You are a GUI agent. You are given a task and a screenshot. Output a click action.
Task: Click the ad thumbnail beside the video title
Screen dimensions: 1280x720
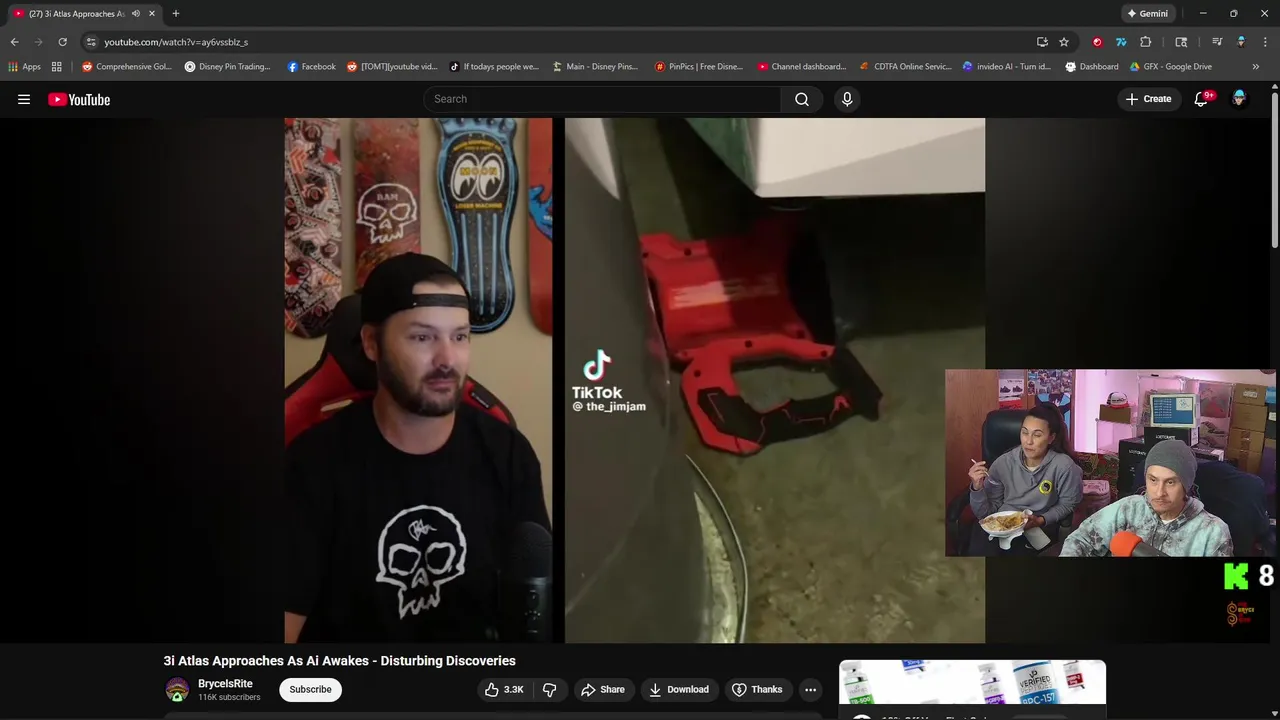pos(972,684)
